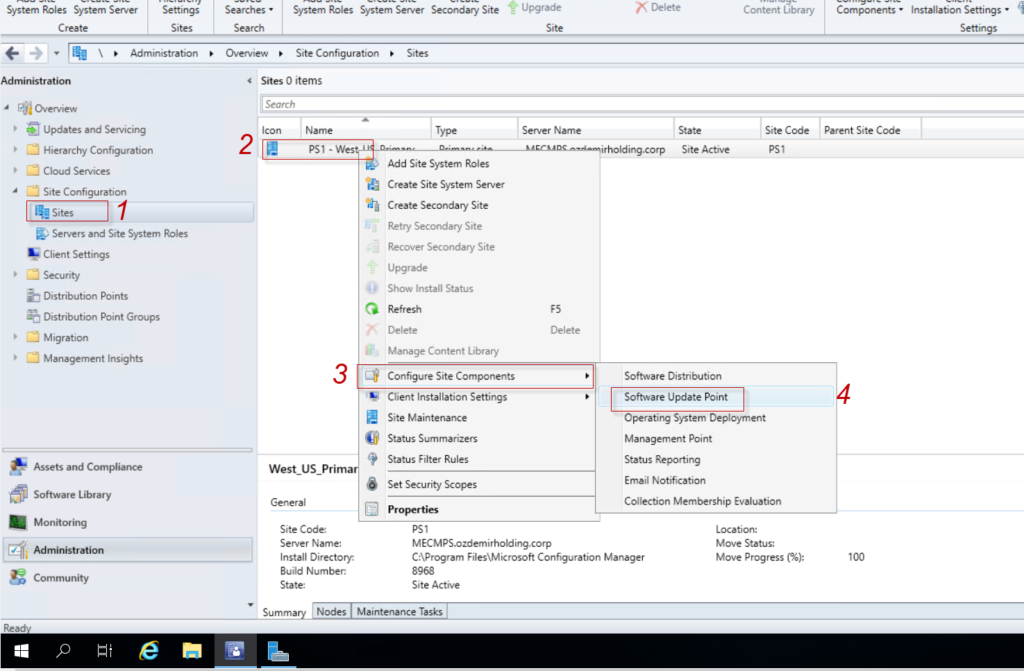
Task: Click the Site Maintenance icon
Action: coord(372,417)
